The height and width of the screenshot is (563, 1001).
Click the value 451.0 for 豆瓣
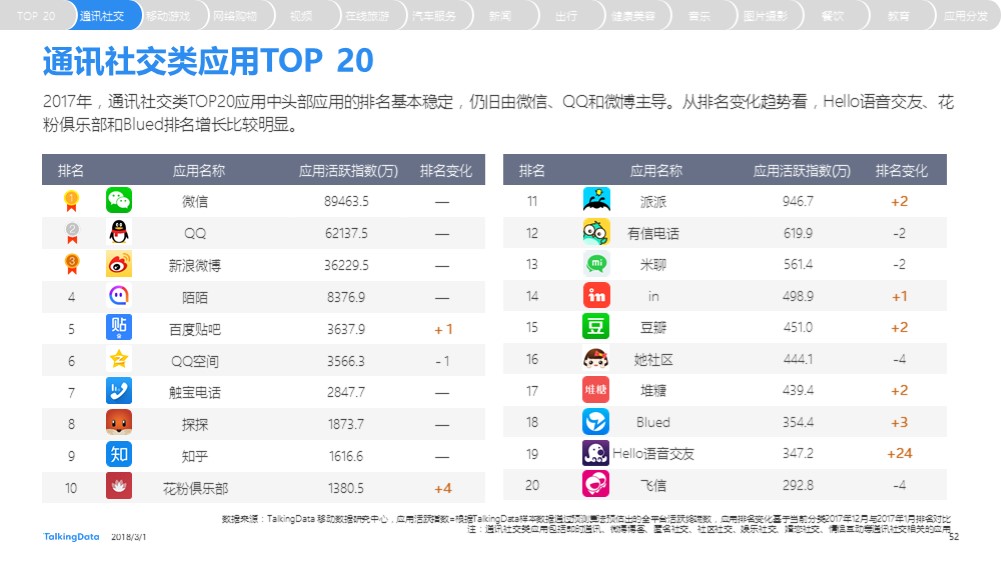click(798, 327)
